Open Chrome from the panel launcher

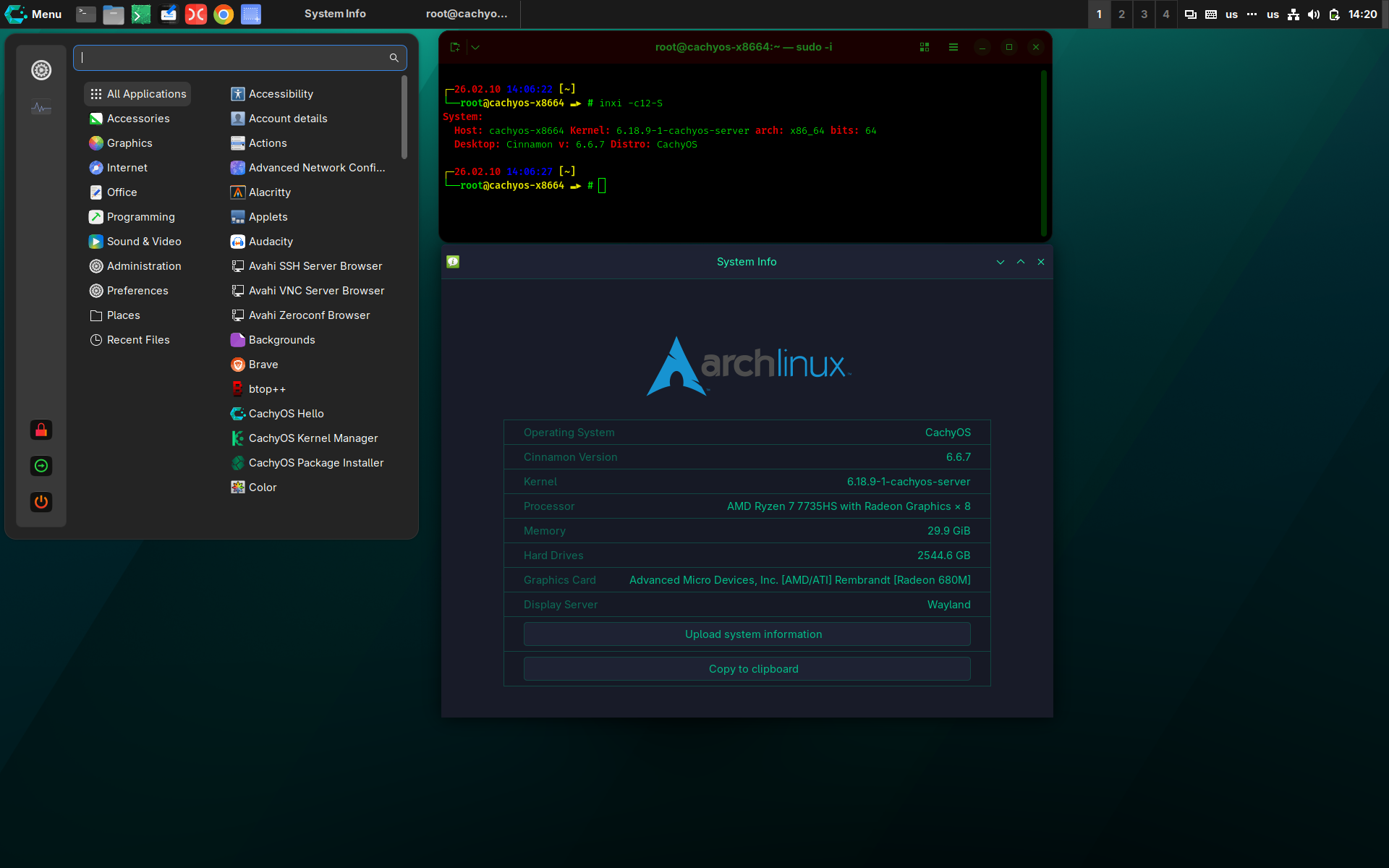click(x=224, y=14)
